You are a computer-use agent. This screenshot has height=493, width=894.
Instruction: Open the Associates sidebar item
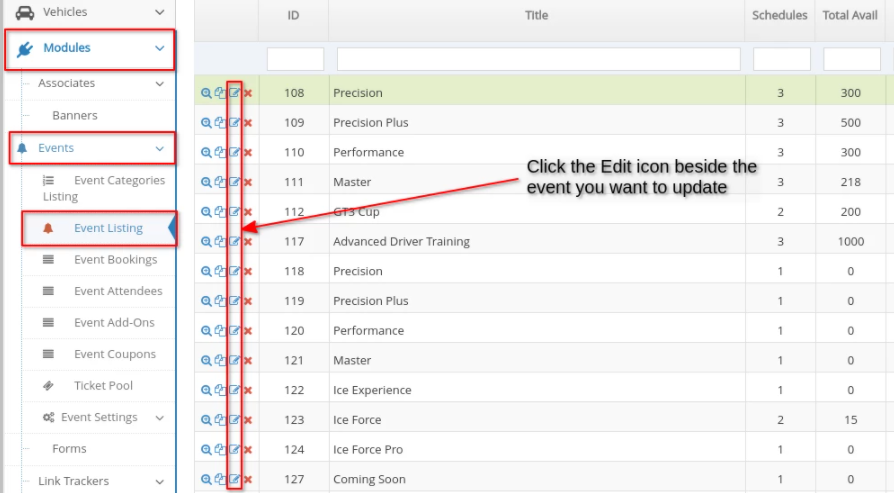(x=66, y=83)
